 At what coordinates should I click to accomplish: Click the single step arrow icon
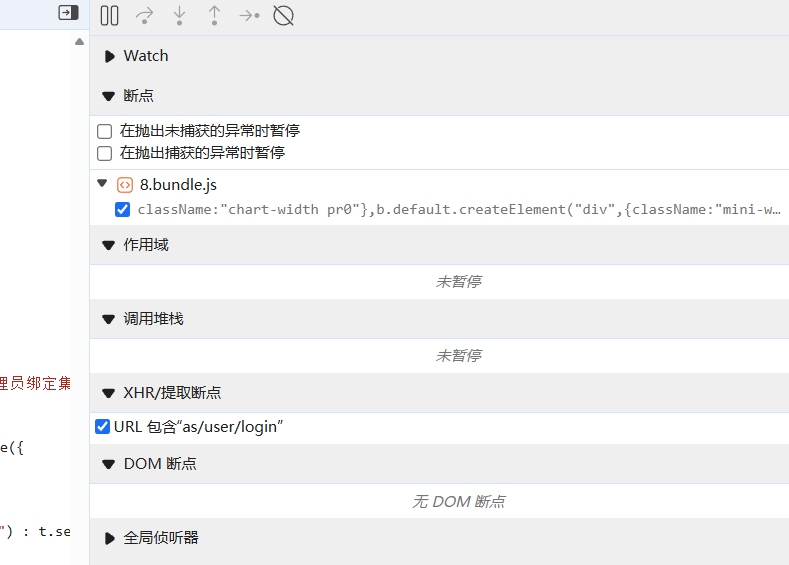click(x=249, y=16)
